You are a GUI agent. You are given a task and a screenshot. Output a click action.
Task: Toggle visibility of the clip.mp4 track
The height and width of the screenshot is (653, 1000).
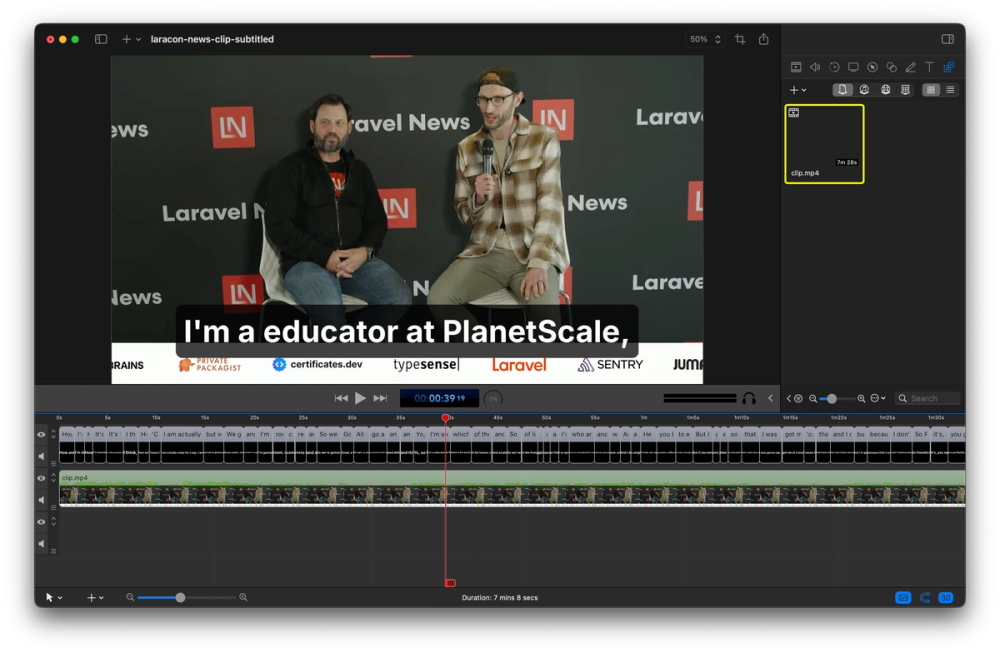pos(42,478)
